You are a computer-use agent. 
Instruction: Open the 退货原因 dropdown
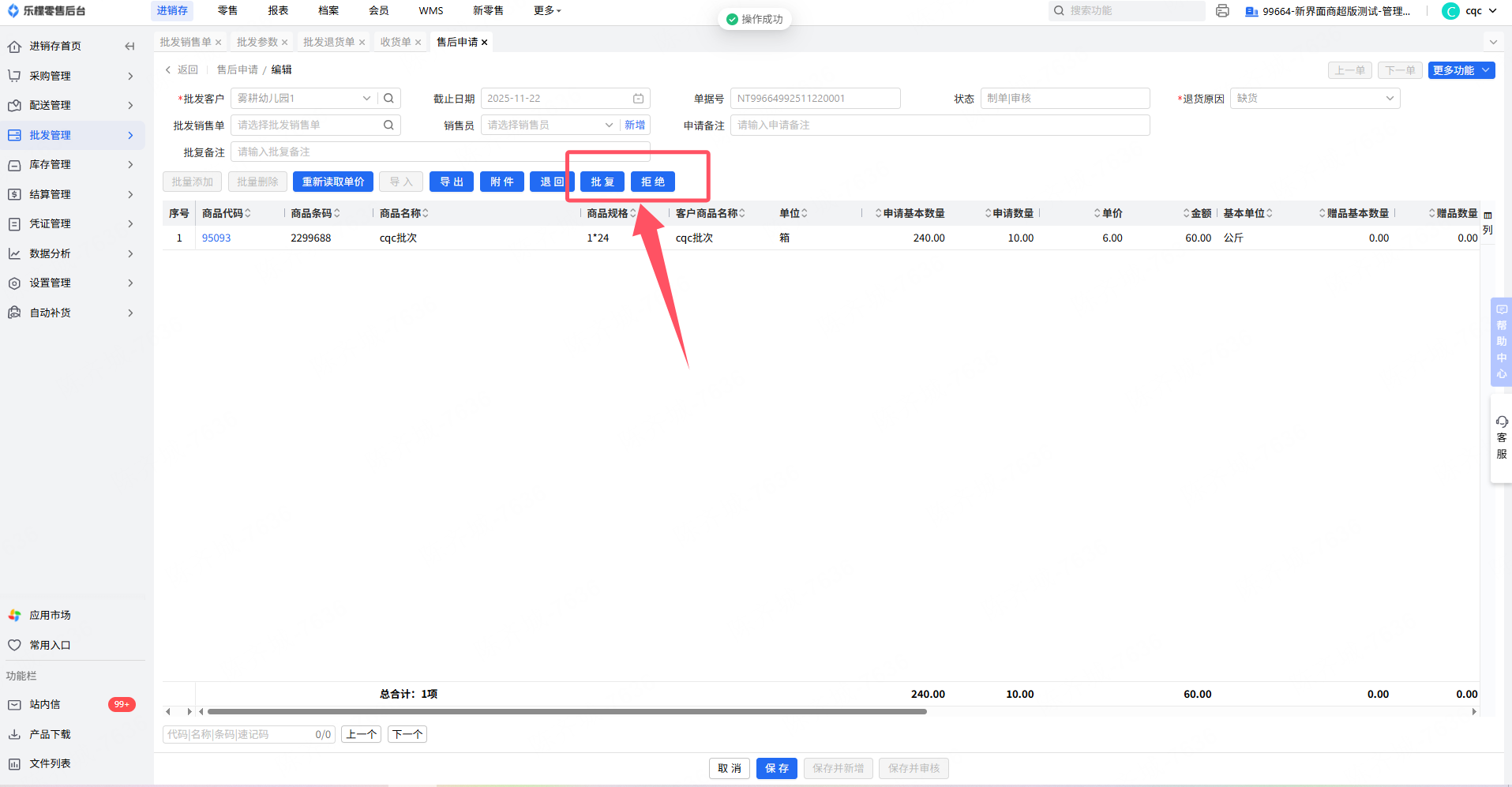(x=1315, y=99)
